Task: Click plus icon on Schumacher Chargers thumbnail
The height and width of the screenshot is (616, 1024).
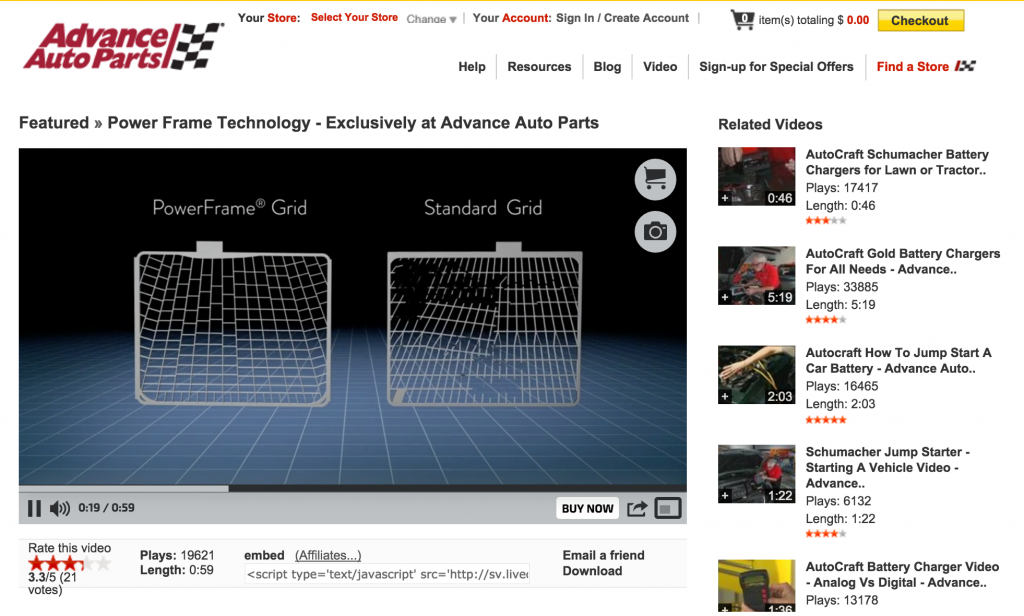Action: 725,198
